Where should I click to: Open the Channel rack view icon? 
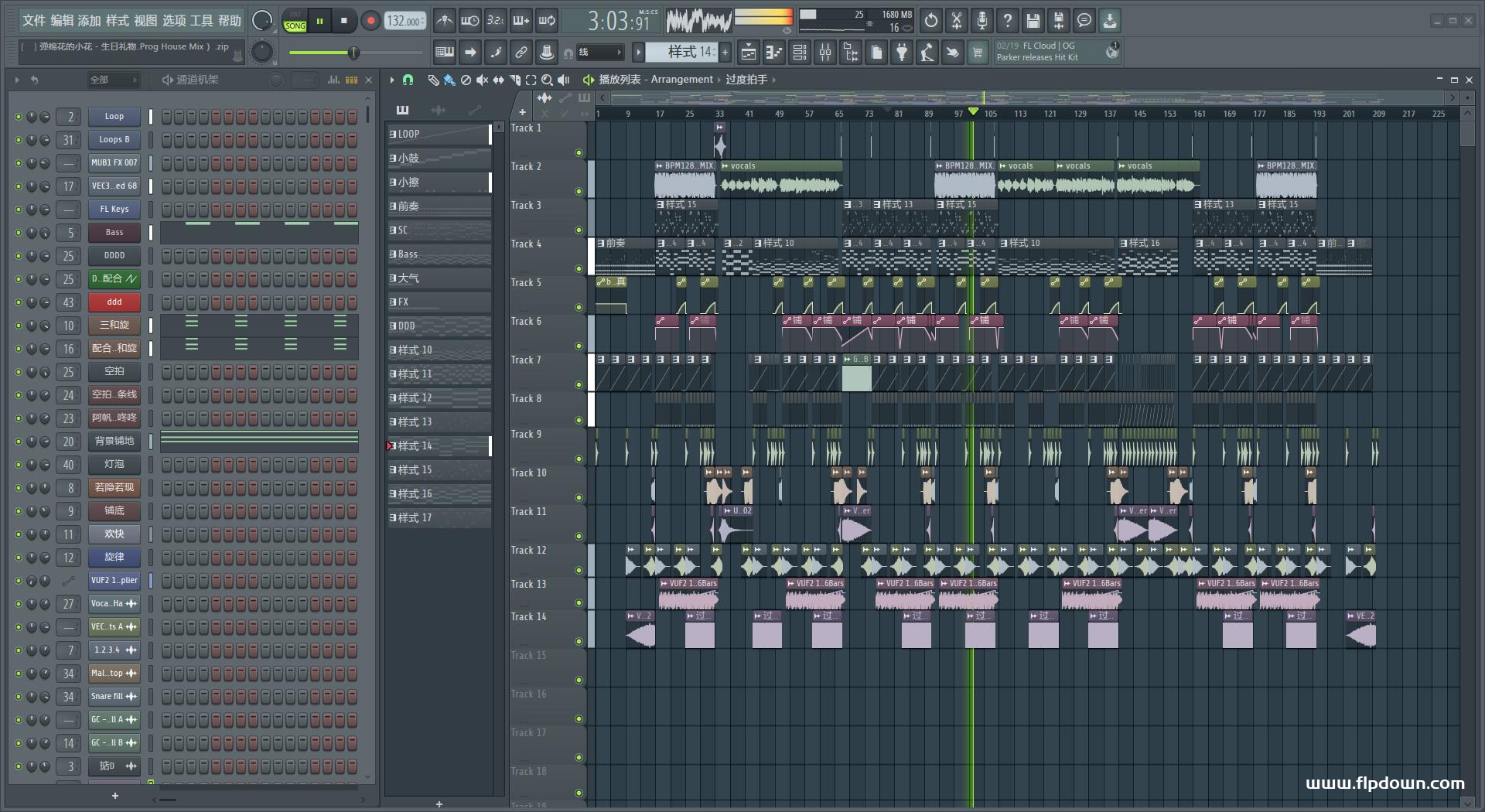(x=800, y=53)
